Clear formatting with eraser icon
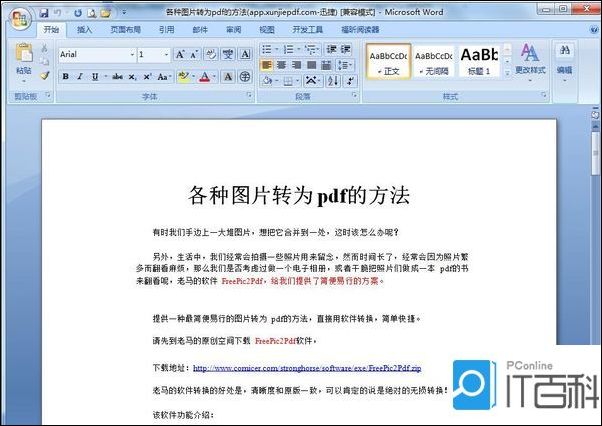Image resolution: width=602 pixels, height=426 pixels. pyautogui.click(x=212, y=54)
